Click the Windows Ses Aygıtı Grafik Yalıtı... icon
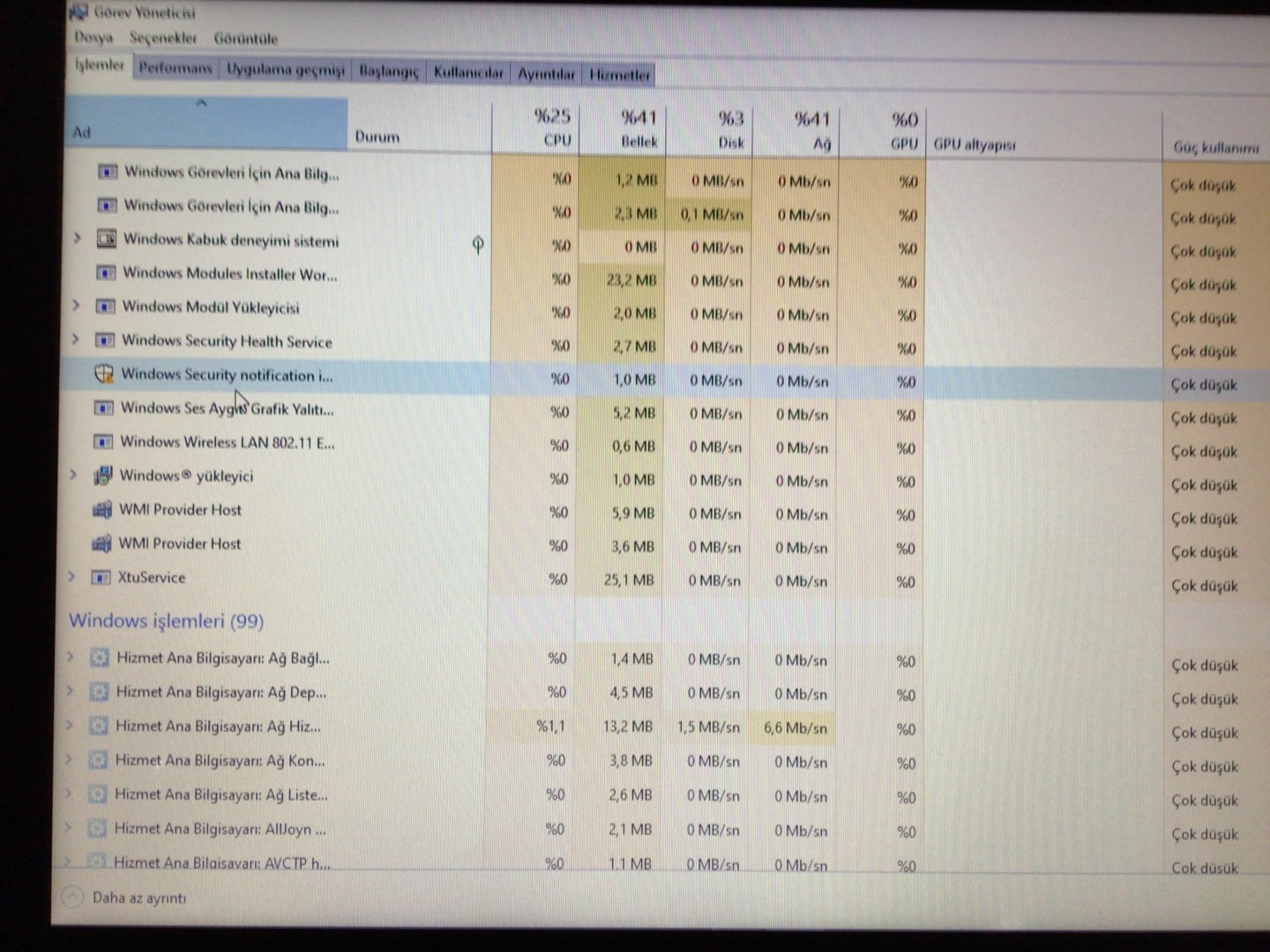The height and width of the screenshot is (952, 1270). [x=104, y=408]
